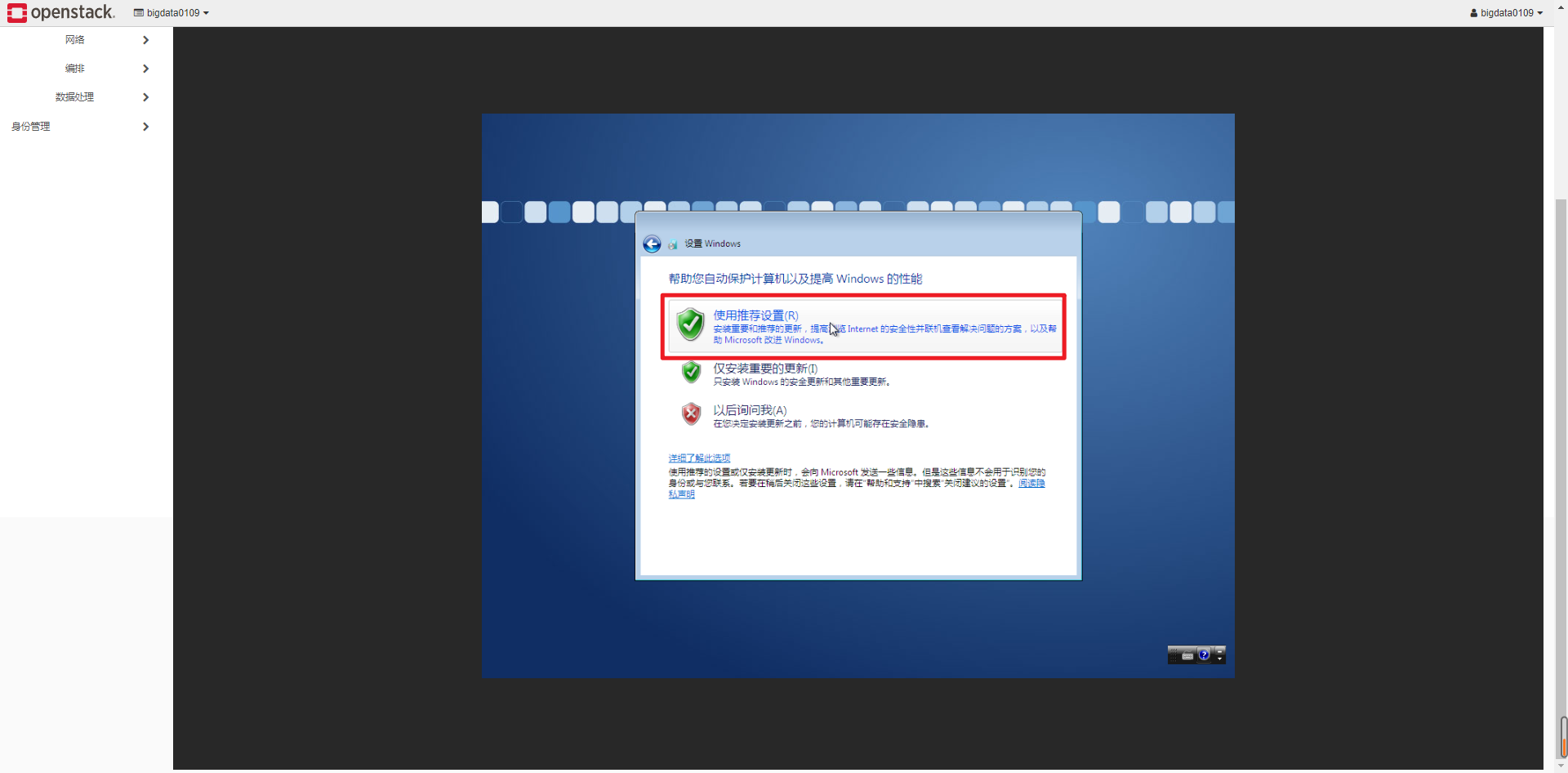Open the language bar options arrow
This screenshot has height=773, width=1568.
point(1219,659)
